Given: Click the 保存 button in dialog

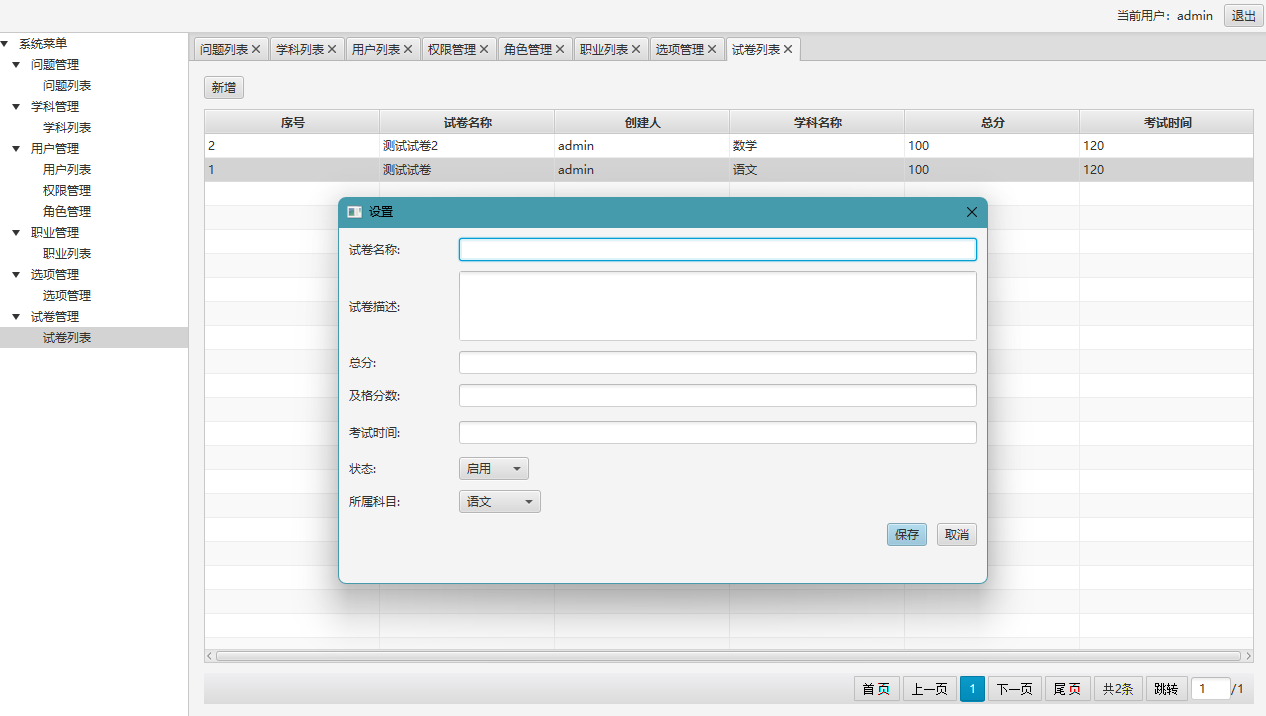Looking at the screenshot, I should coord(906,535).
